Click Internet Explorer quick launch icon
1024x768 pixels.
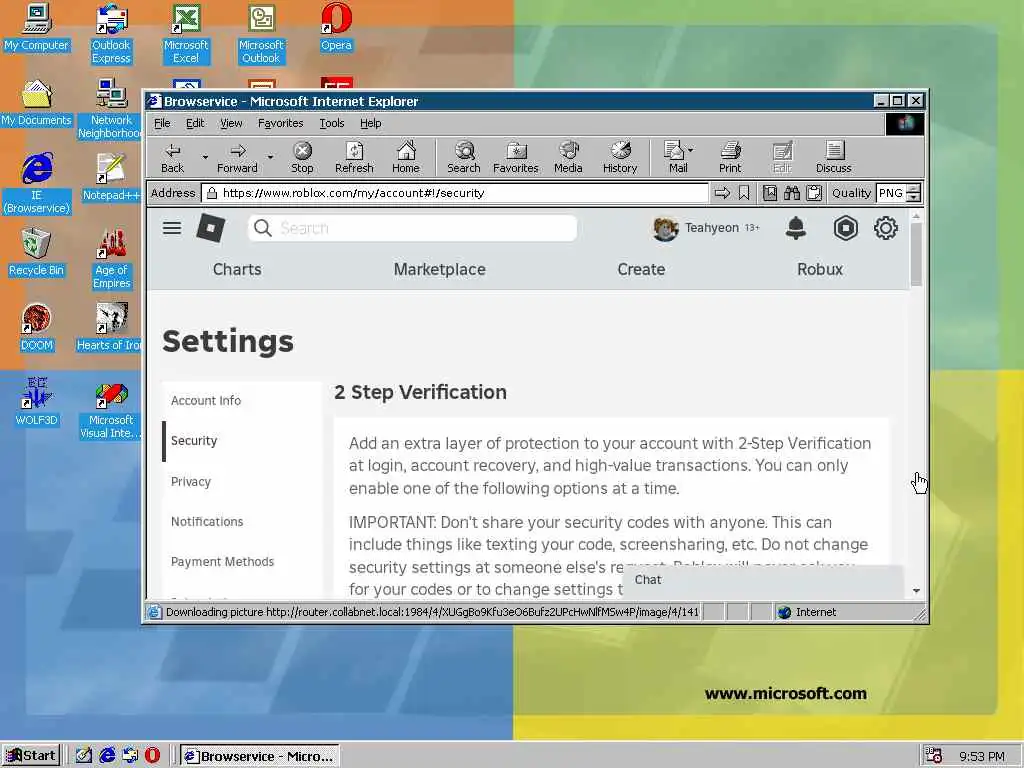107,756
